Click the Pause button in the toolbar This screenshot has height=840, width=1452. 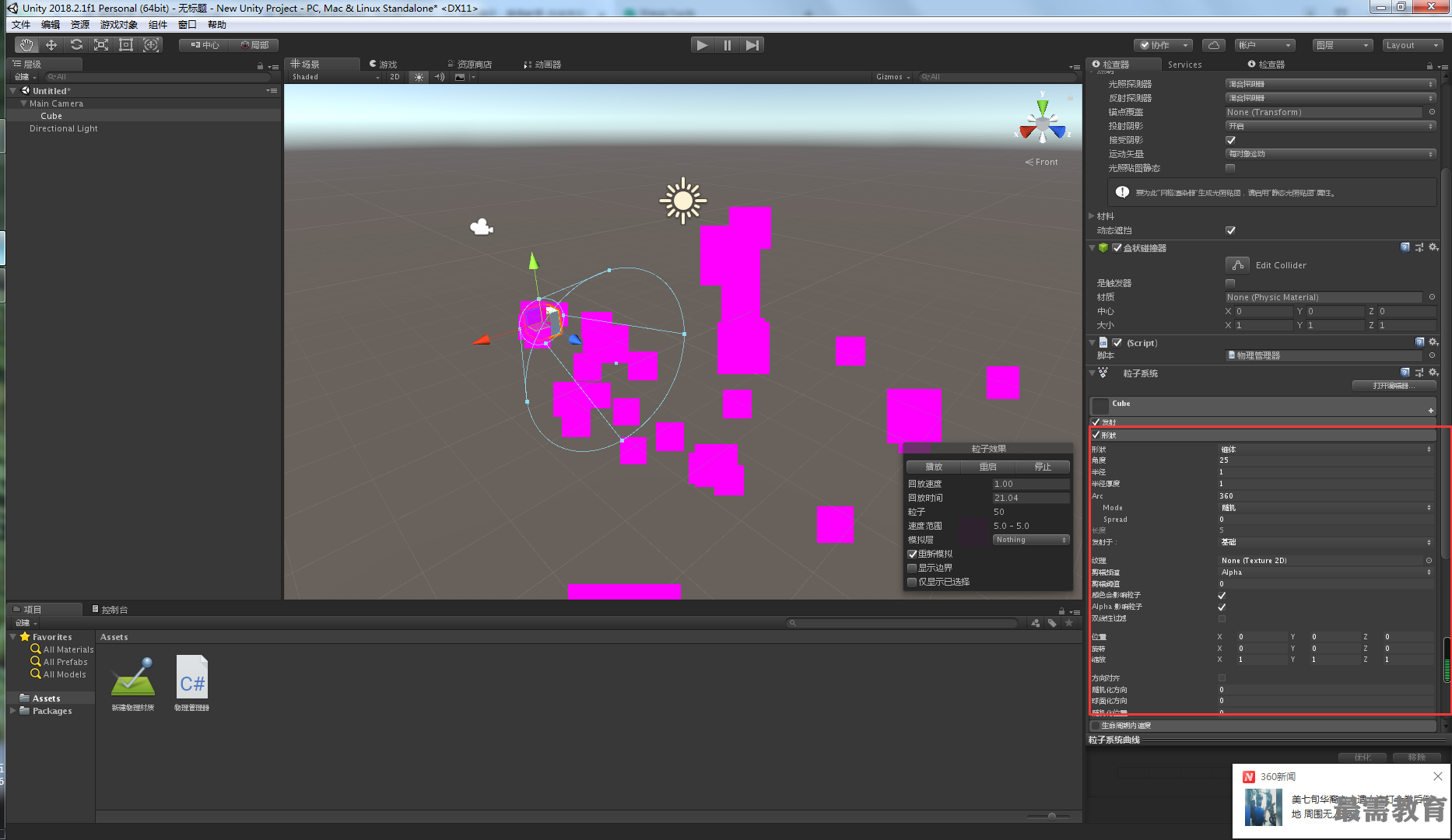point(728,45)
